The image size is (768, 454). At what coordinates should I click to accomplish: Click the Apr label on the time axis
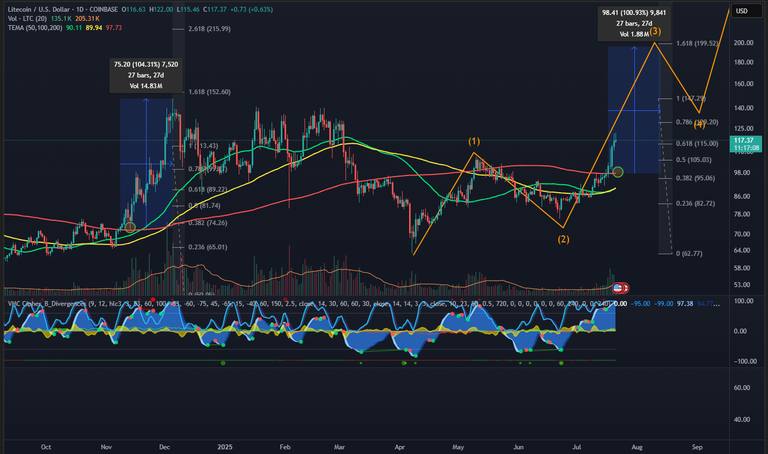coord(400,447)
